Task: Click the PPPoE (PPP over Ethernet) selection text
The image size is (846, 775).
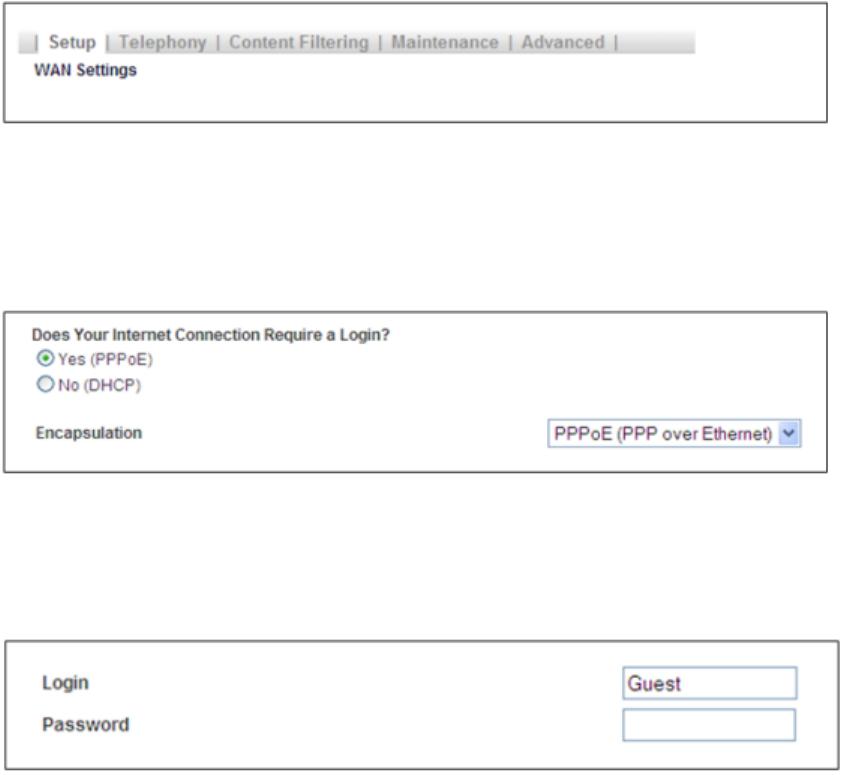Action: (x=662, y=434)
